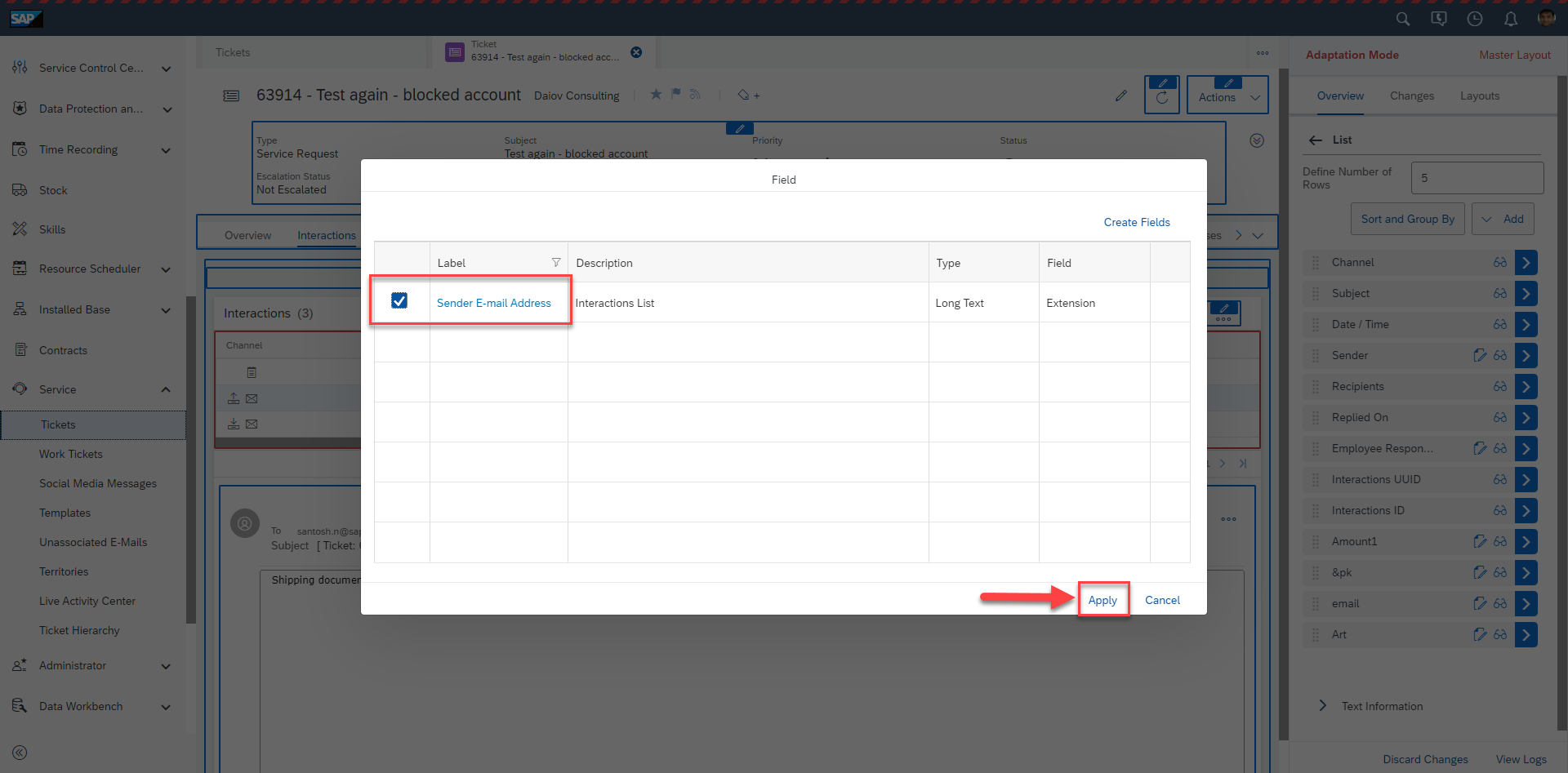1568x773 pixels.
Task: Click edit icon for Employee Respon... field
Action: click(1480, 448)
